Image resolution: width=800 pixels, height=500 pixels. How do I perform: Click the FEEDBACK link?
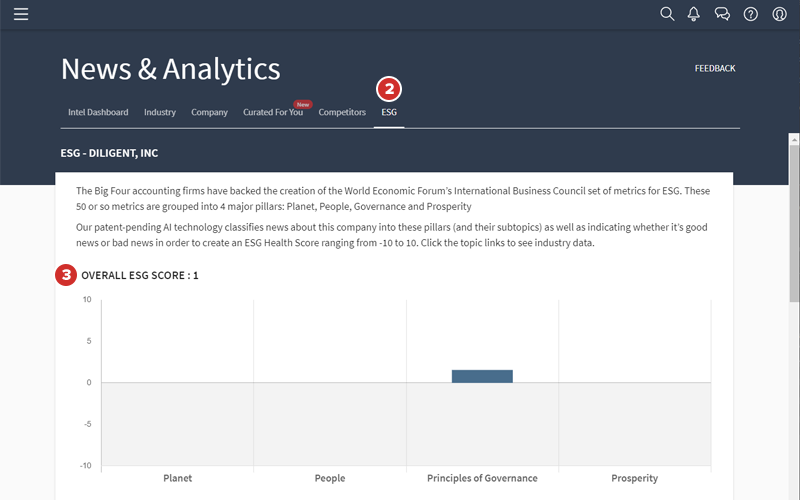coord(714,69)
